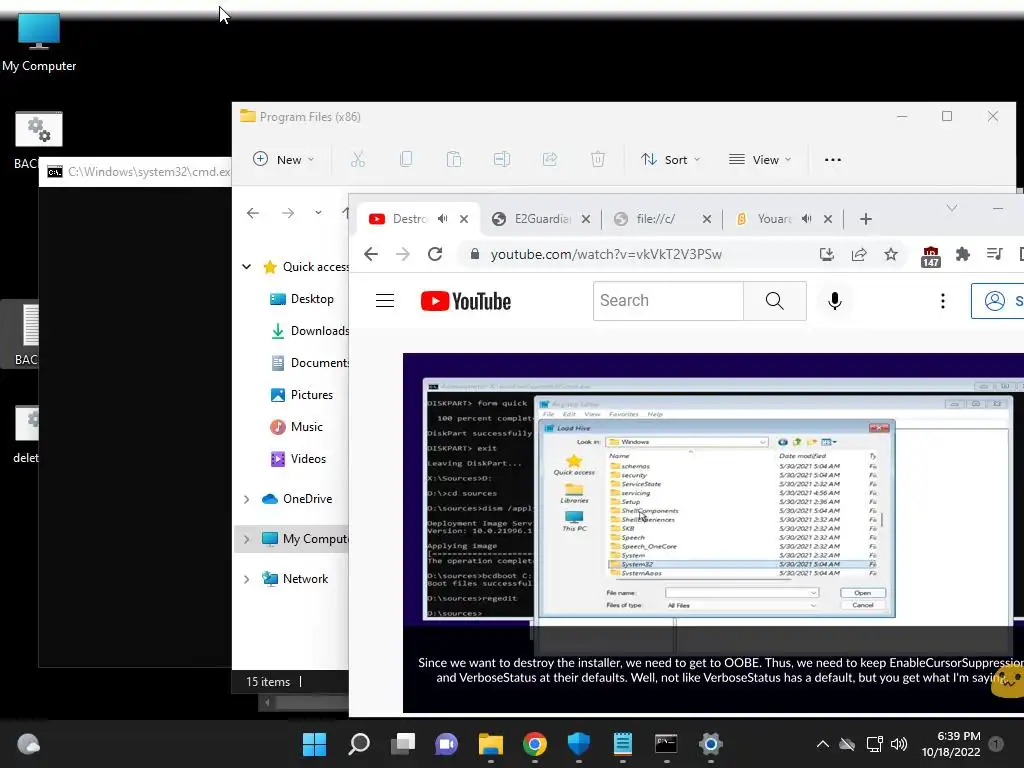Select Pictures in navigation pane
Viewport: 1024px width, 768px height.
302,394
